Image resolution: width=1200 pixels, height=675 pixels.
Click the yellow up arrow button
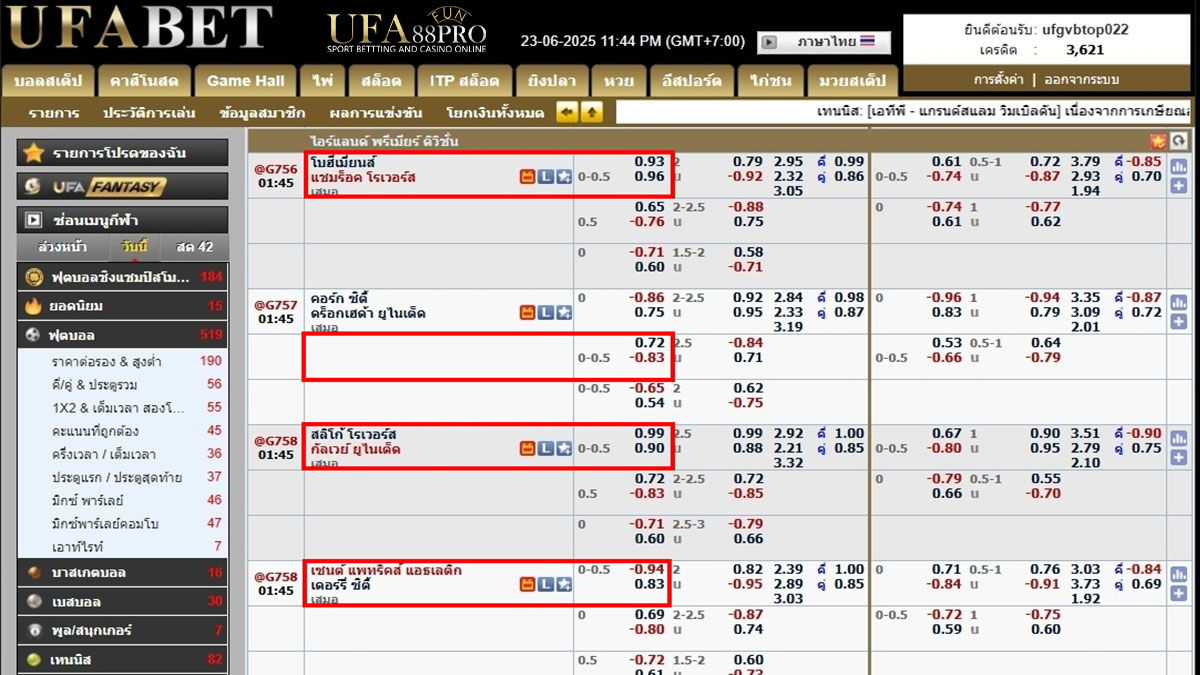tap(592, 112)
